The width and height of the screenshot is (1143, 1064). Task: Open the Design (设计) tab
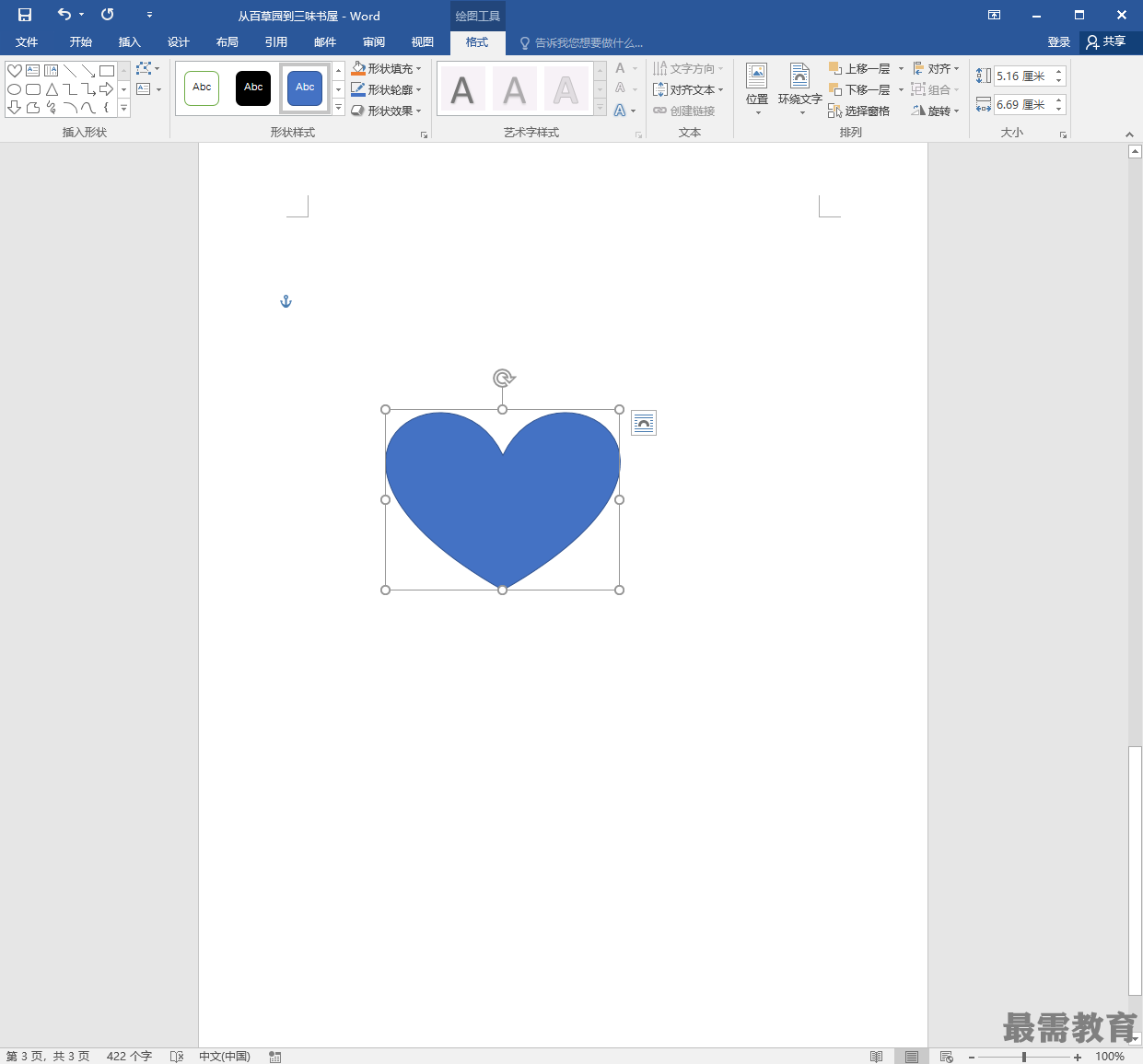click(179, 42)
